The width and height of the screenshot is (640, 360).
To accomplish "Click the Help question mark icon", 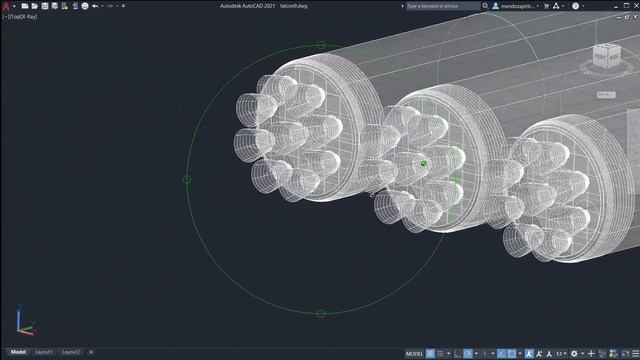I will 576,6.
